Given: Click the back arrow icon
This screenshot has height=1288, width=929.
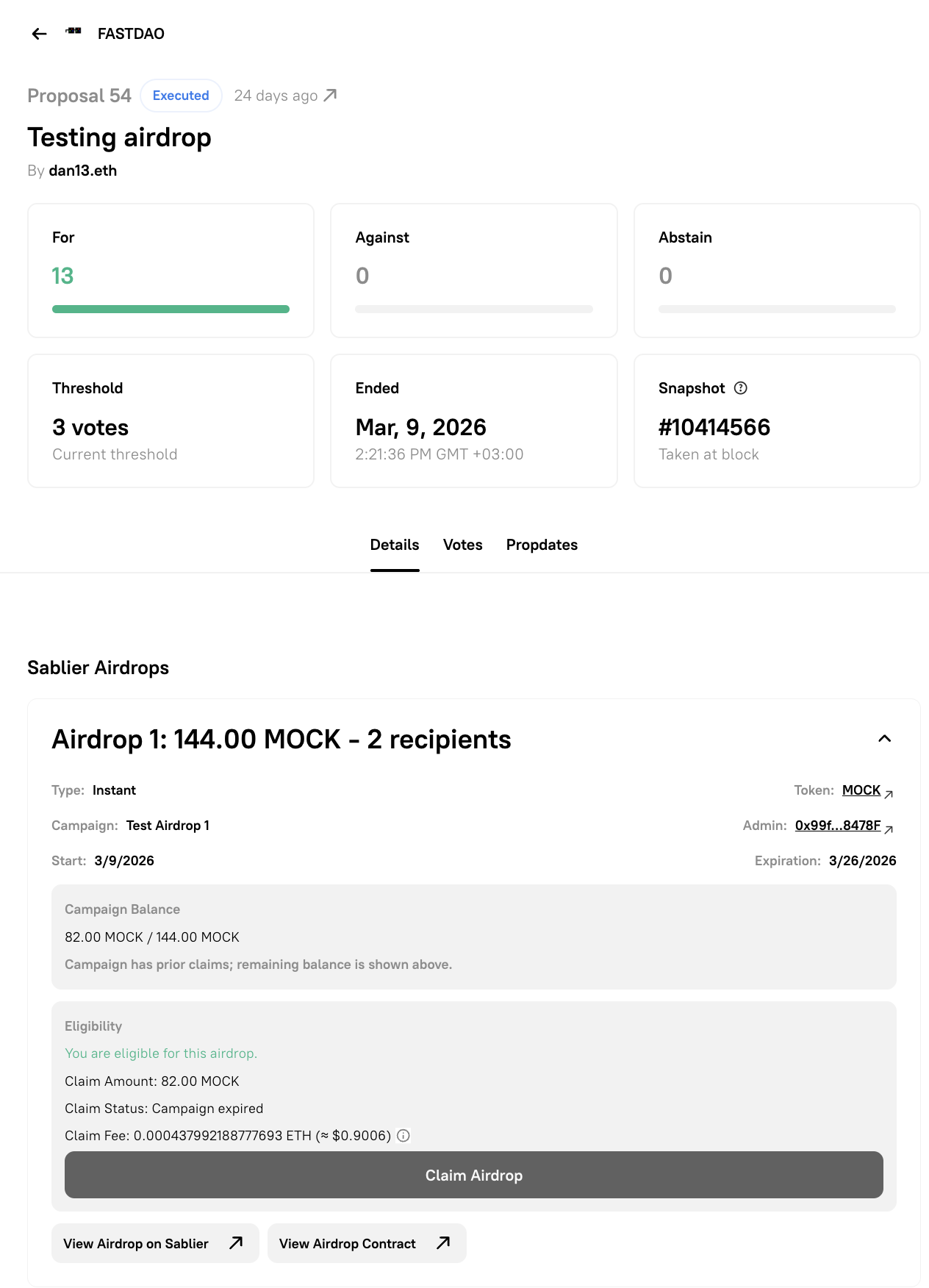Looking at the screenshot, I should tap(40, 34).
